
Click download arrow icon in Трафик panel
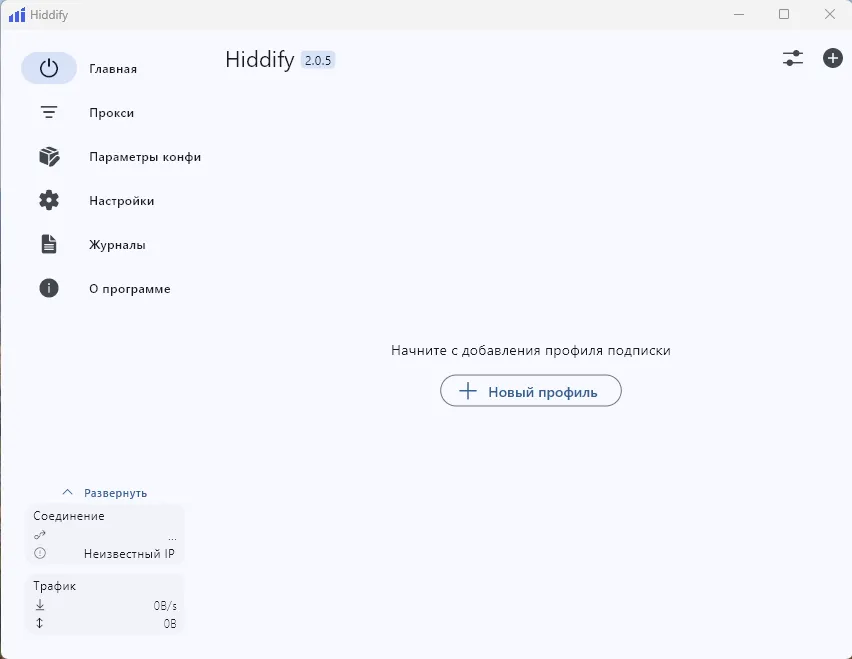[39, 604]
